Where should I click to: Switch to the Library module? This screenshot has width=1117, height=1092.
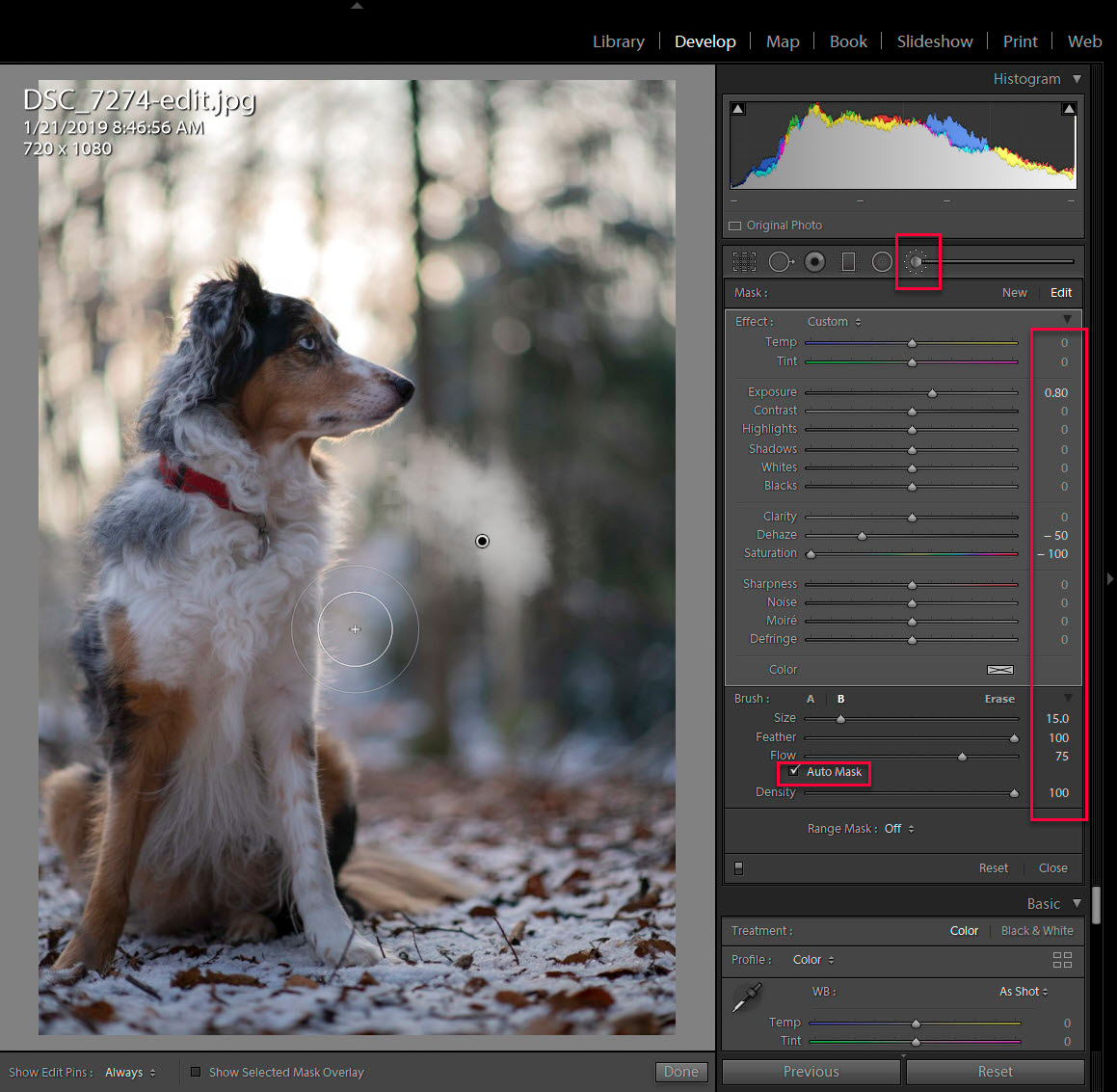(618, 41)
